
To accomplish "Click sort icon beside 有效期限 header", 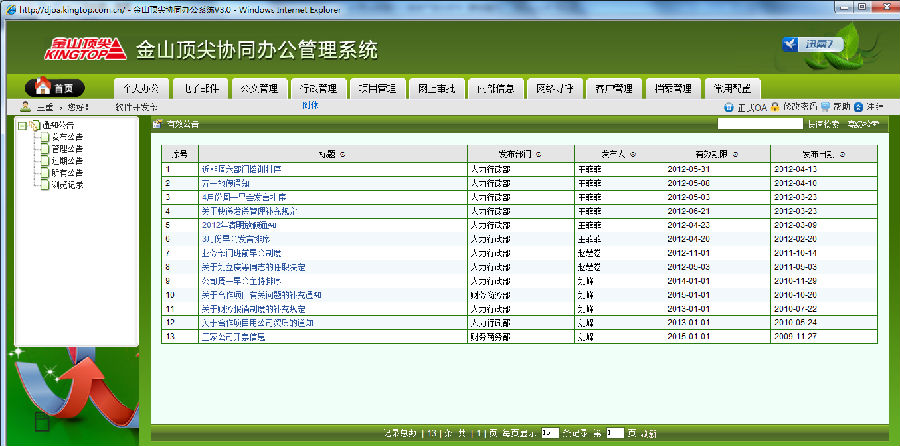I will coord(736,155).
